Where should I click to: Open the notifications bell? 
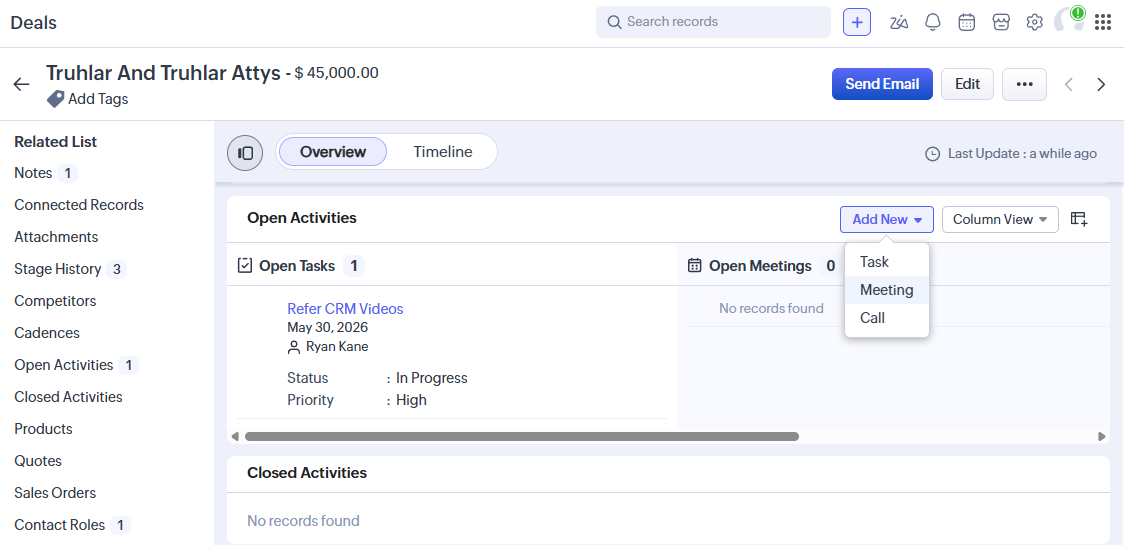[933, 22]
